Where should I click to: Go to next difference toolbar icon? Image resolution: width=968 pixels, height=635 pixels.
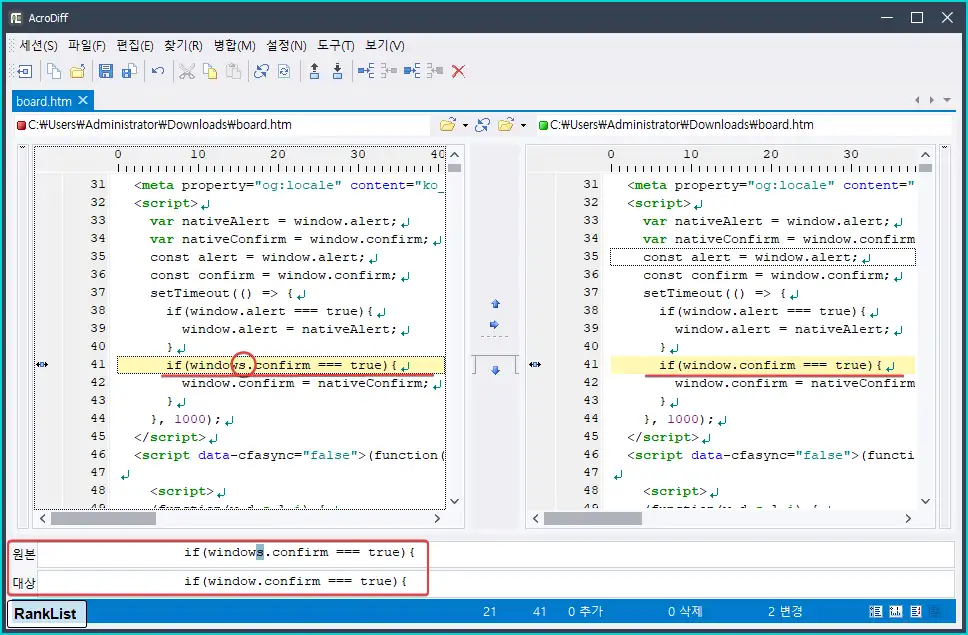[x=337, y=72]
